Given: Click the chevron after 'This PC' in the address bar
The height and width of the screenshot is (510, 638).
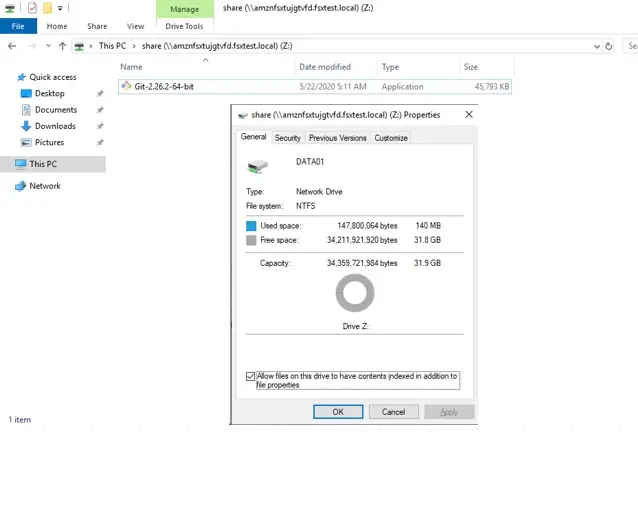Looking at the screenshot, I should pyautogui.click(x=134, y=46).
